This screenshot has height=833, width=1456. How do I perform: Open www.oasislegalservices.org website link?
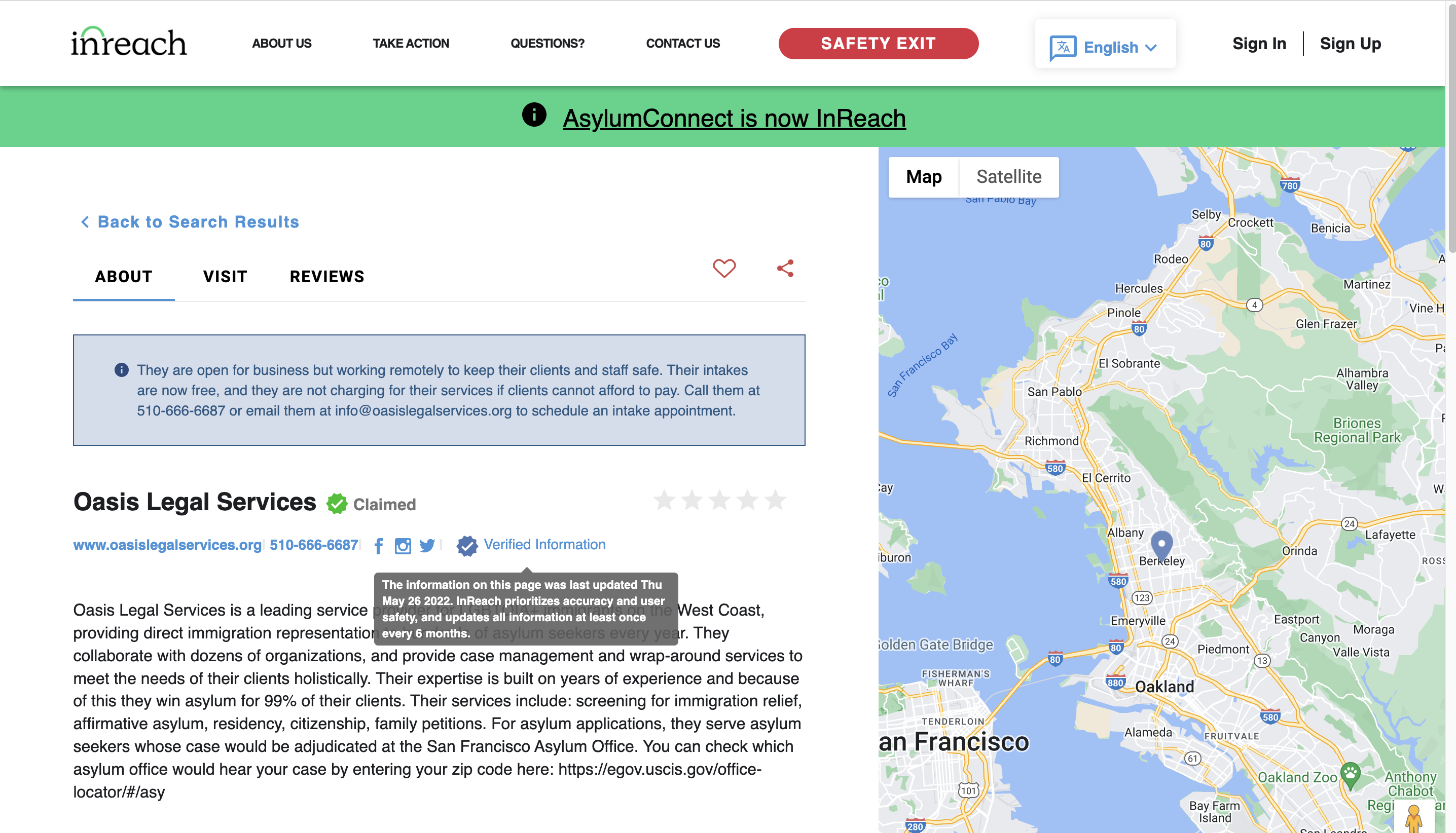click(x=167, y=545)
